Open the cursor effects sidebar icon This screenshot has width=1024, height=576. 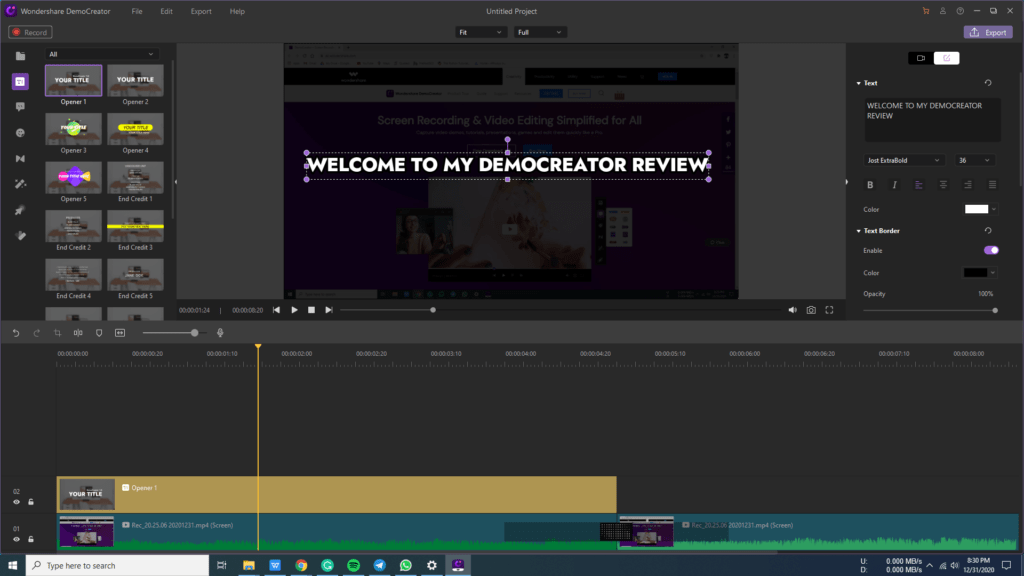[x=20, y=210]
